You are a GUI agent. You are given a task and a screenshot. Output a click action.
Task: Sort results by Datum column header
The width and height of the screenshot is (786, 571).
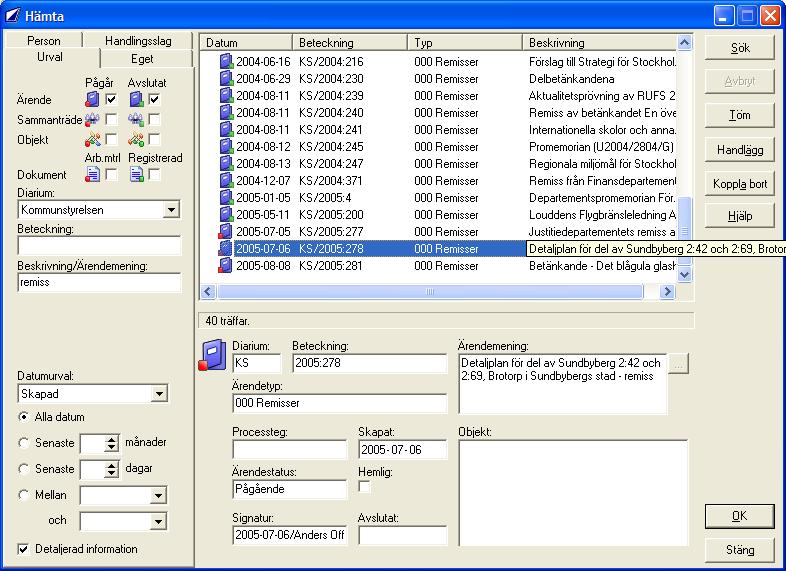(246, 43)
